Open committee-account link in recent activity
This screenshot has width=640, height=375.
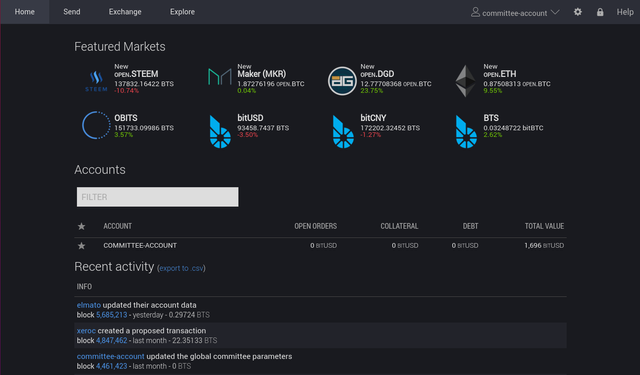tap(111, 356)
